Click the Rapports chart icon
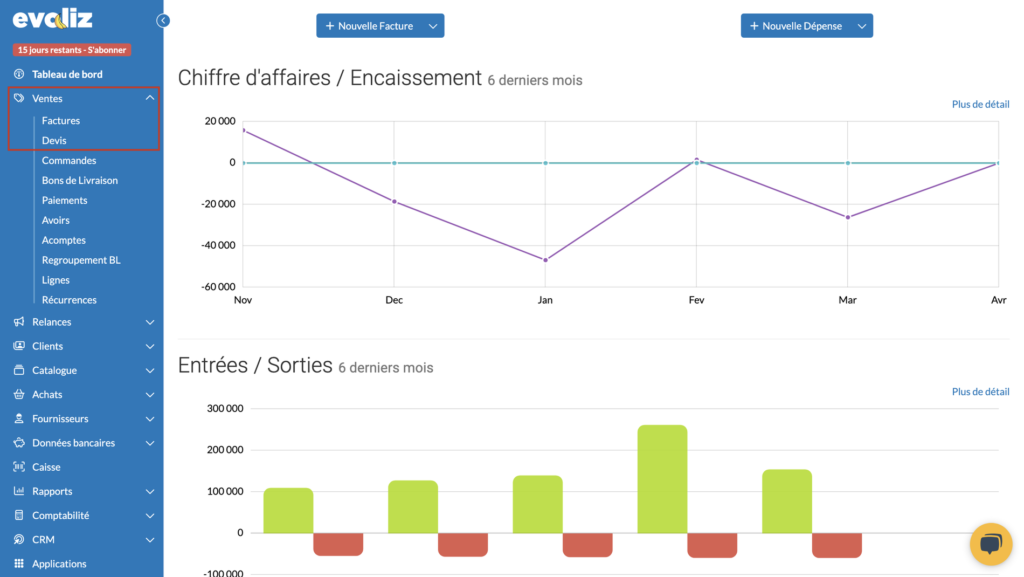This screenshot has width=1024, height=577. coord(19,491)
